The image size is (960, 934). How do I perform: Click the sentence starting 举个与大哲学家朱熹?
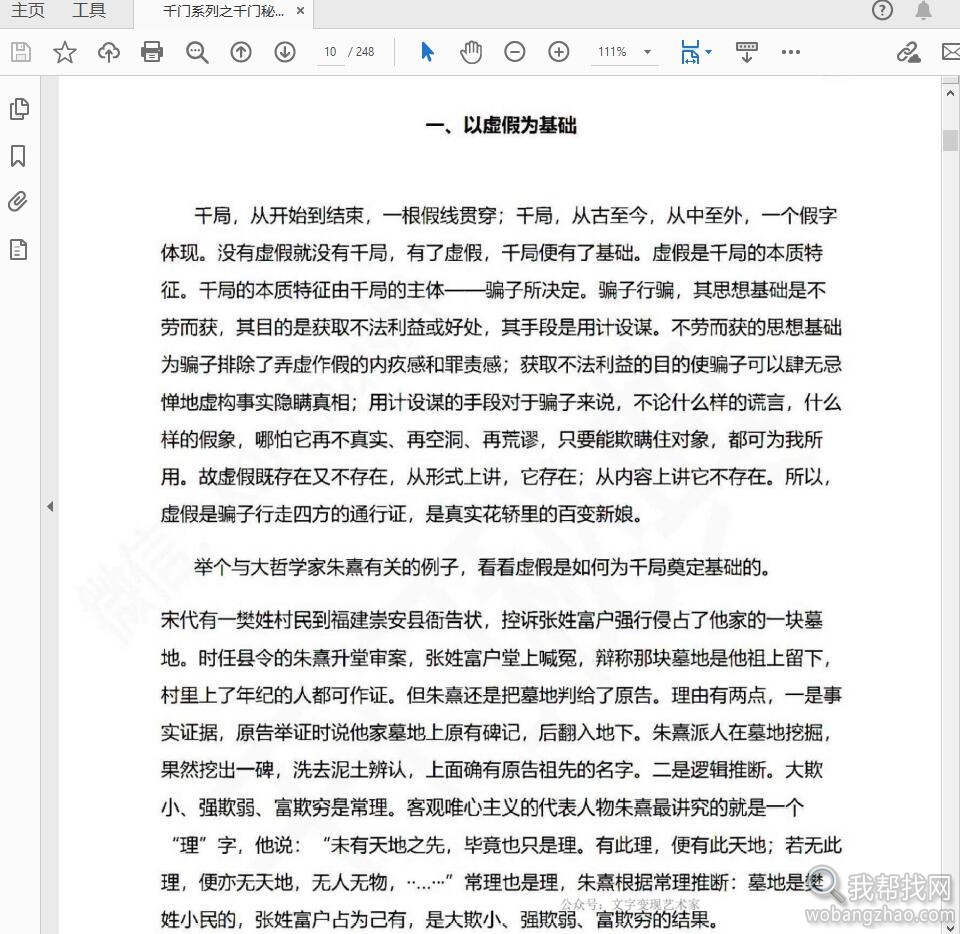(481, 567)
